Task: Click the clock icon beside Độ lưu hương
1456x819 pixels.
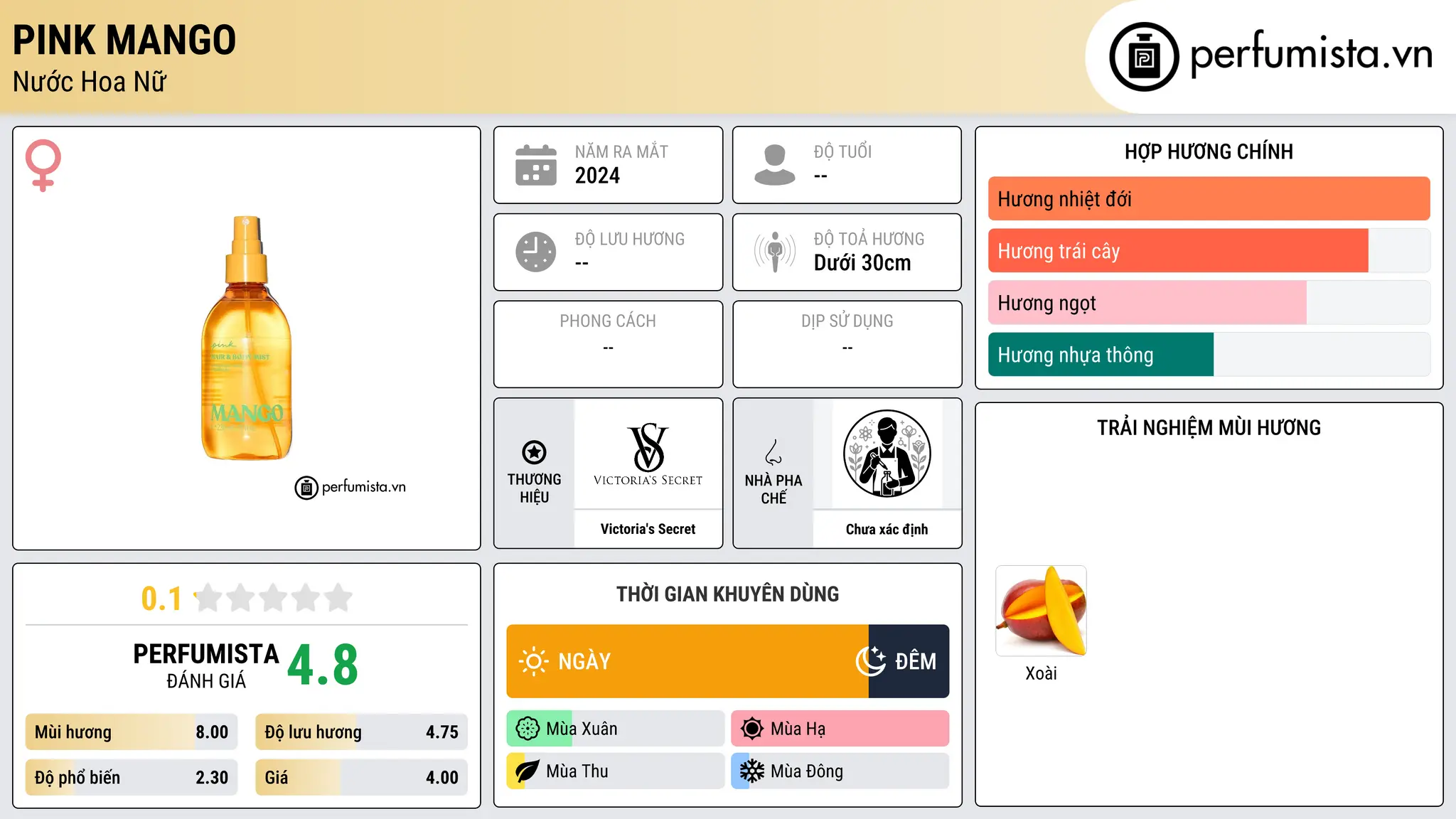Action: tap(536, 252)
